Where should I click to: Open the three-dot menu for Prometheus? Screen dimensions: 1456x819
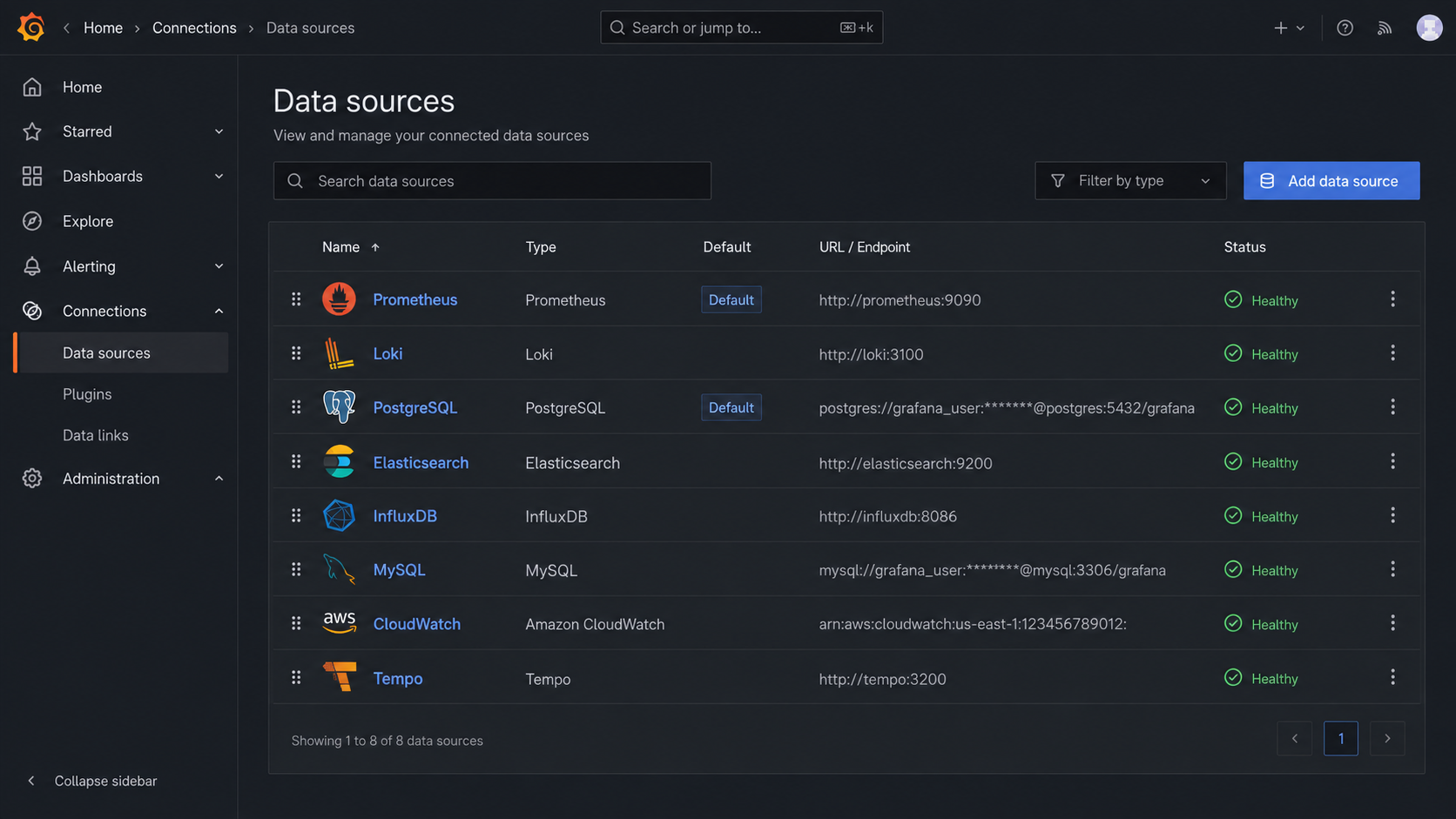[1392, 299]
